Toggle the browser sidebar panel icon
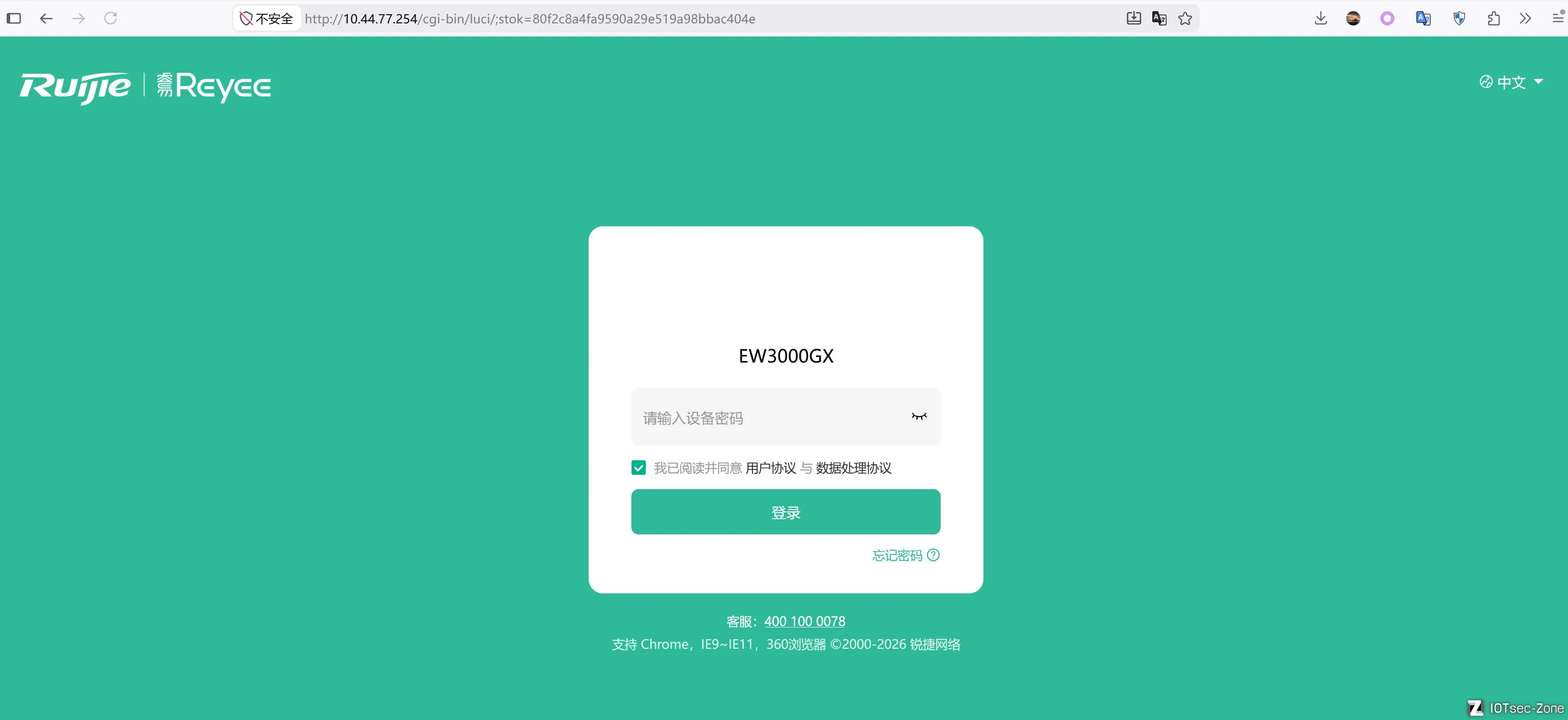Viewport: 1568px width, 720px height. tap(14, 18)
